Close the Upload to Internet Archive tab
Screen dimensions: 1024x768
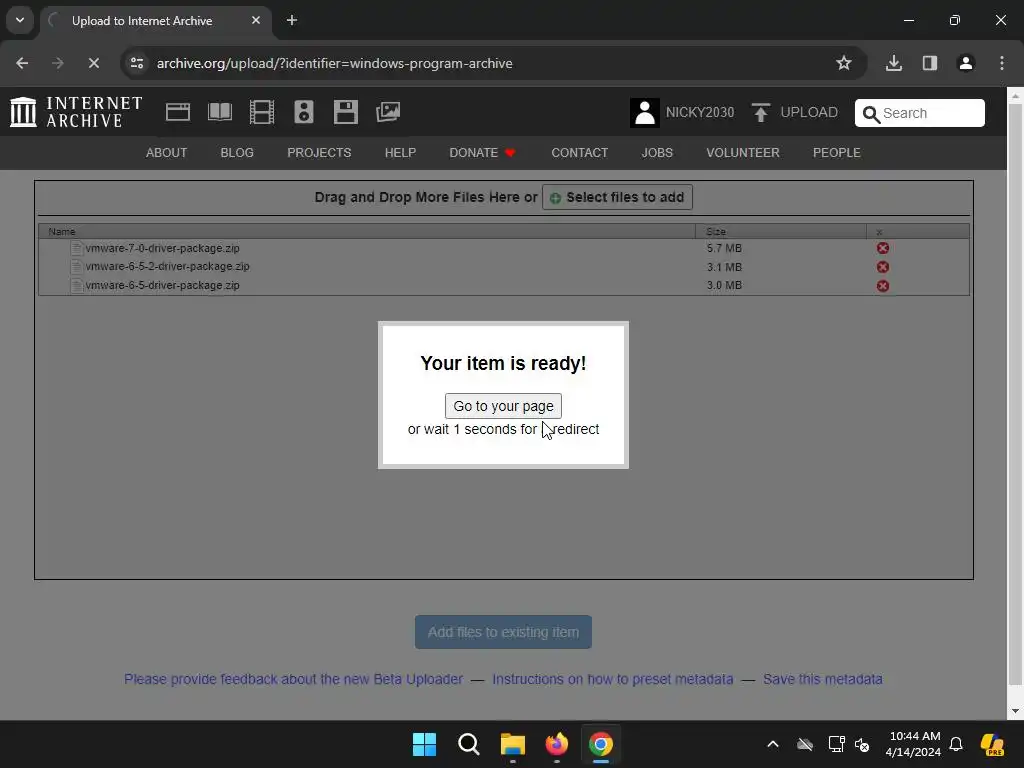coord(256,20)
